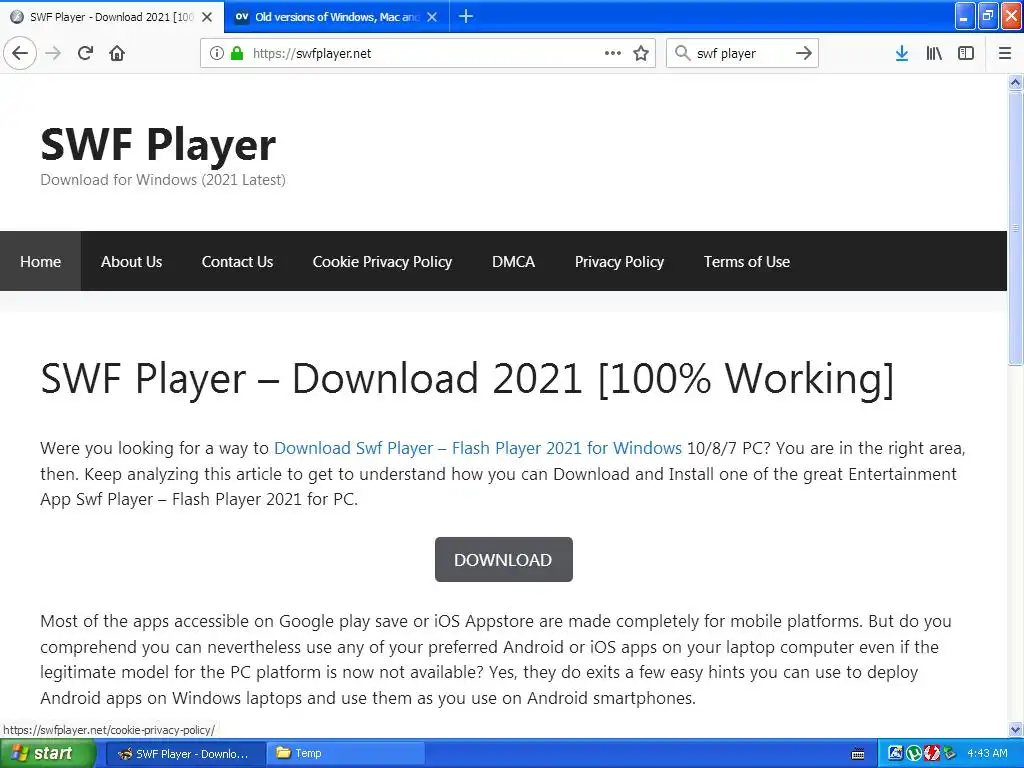Open the Library bookshelf icon
This screenshot has width=1024, height=768.
click(934, 53)
